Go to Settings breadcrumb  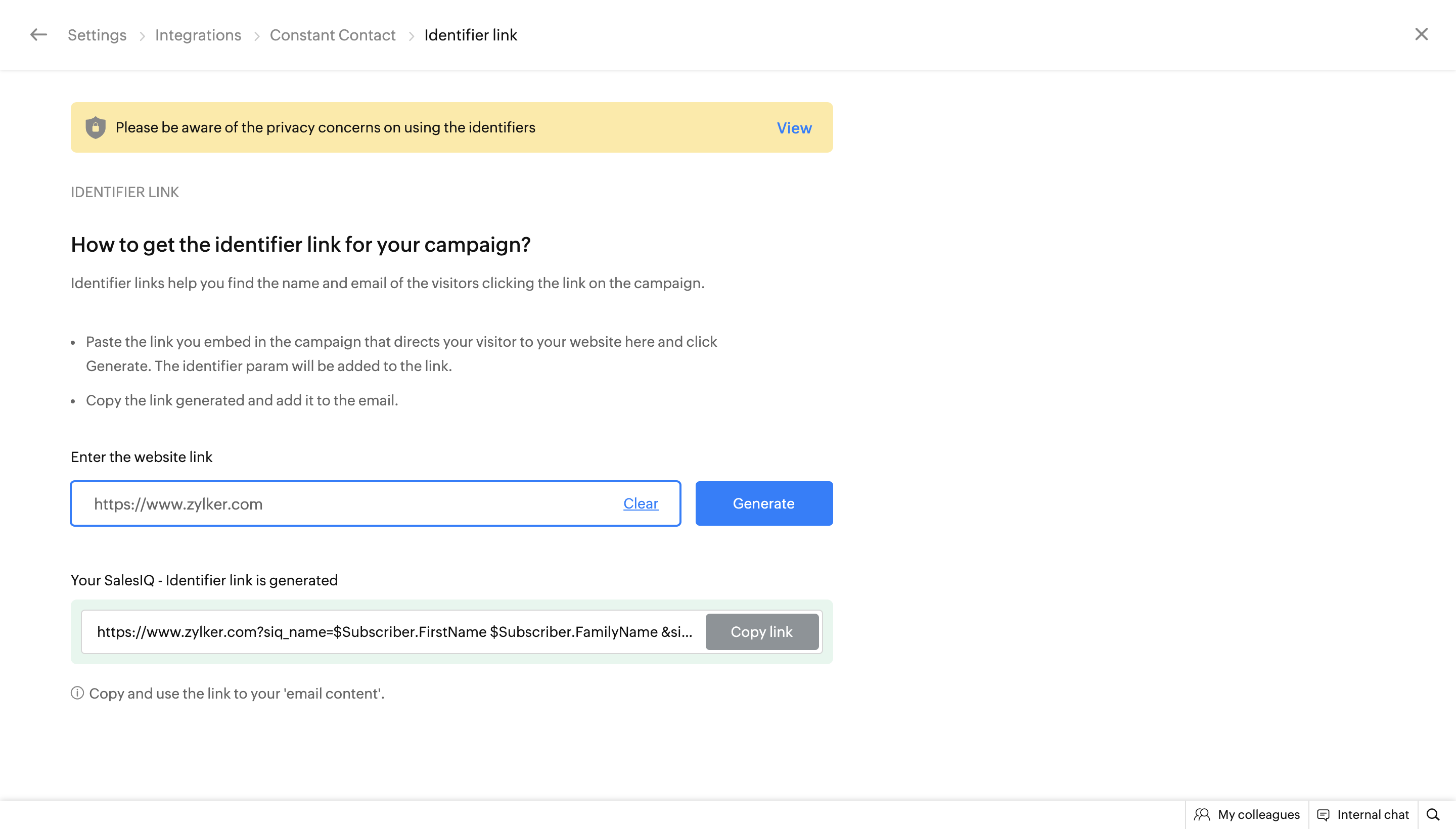click(97, 35)
